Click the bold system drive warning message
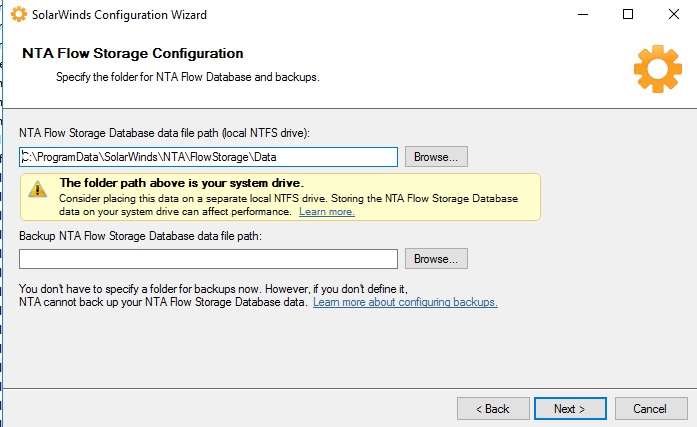This screenshot has width=697, height=427. coord(181,183)
